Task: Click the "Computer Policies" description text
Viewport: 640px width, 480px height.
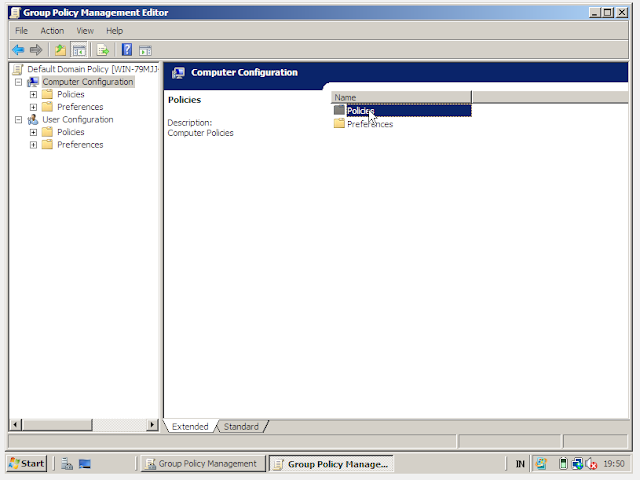Action: [200, 133]
